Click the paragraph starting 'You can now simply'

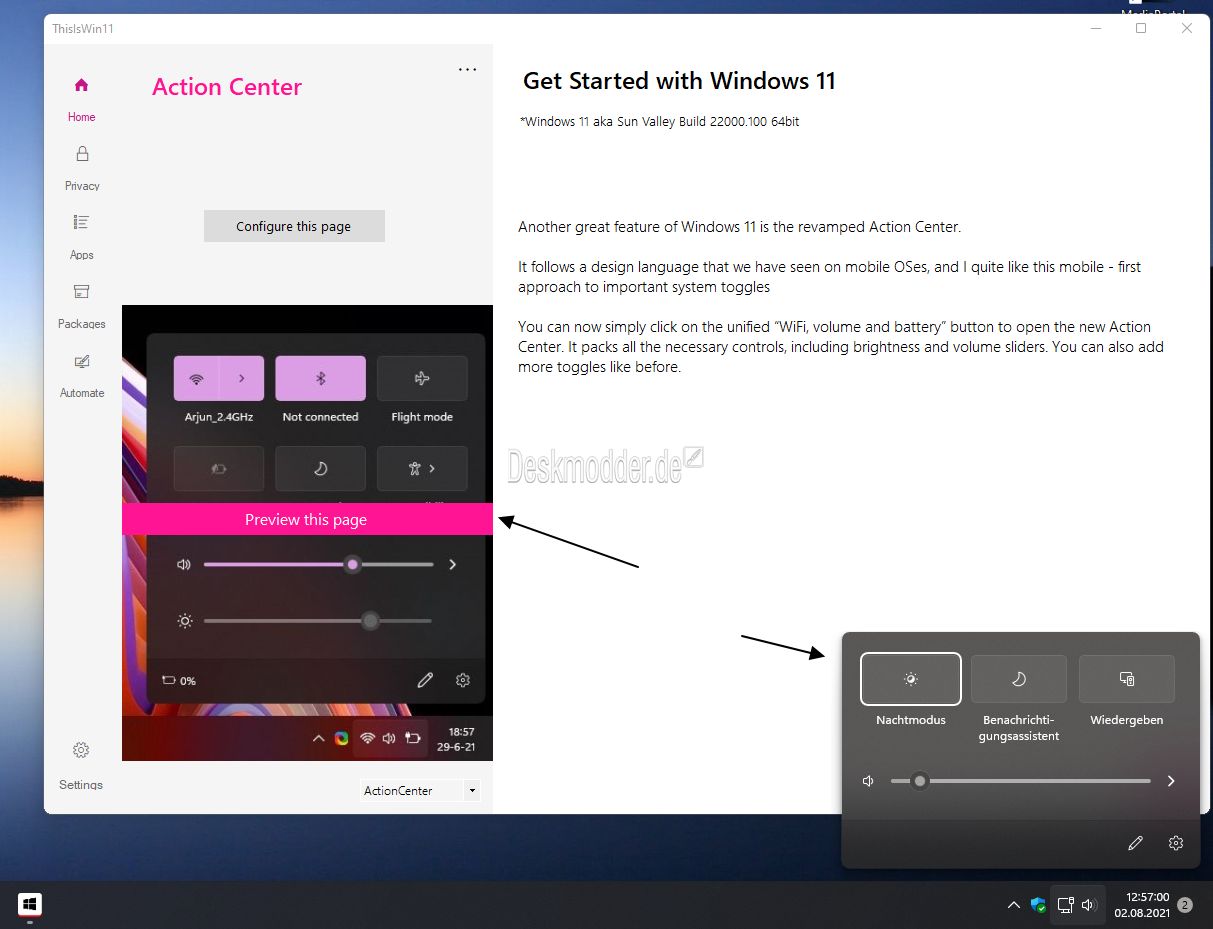pos(841,347)
